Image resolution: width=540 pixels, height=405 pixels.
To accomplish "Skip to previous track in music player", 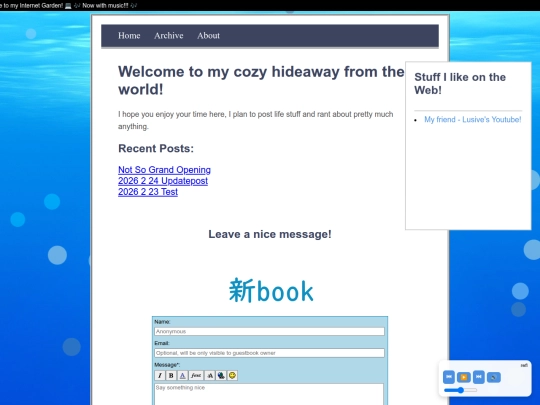I will coord(449,377).
